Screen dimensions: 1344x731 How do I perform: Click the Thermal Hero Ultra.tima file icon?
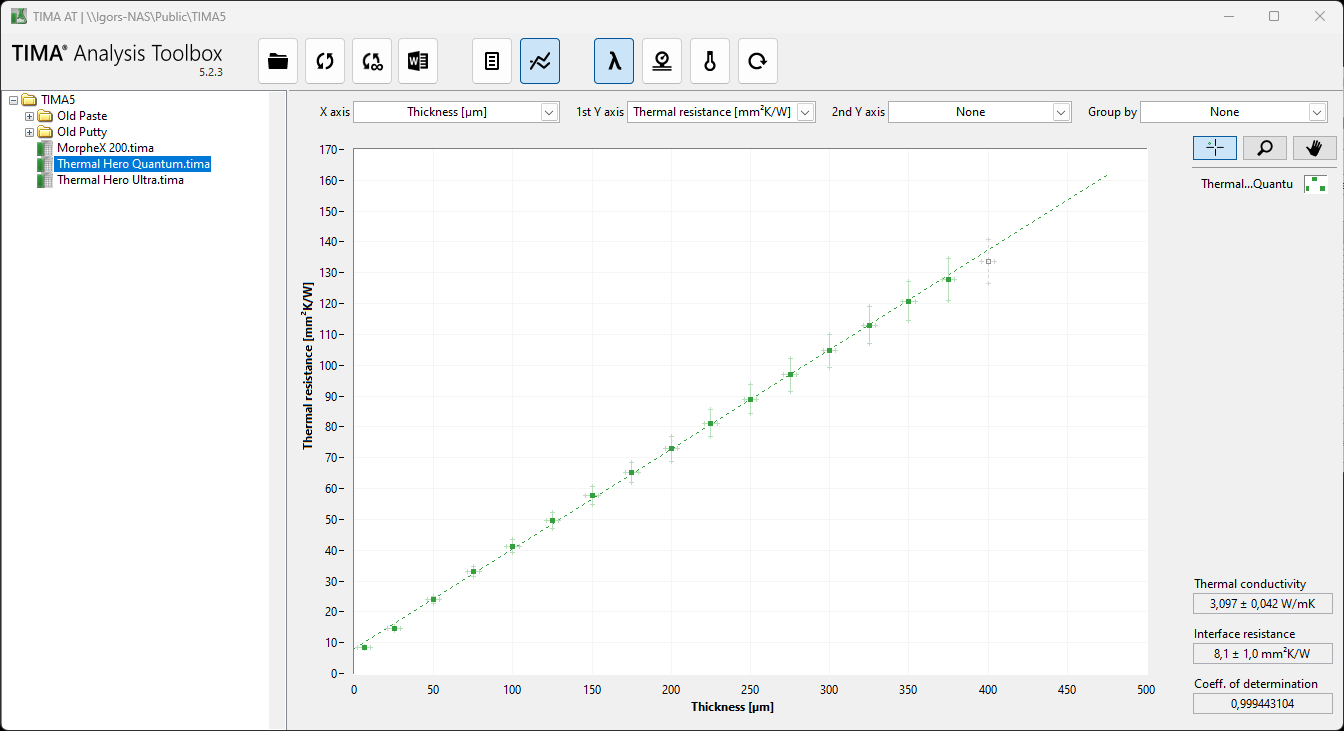pos(44,180)
